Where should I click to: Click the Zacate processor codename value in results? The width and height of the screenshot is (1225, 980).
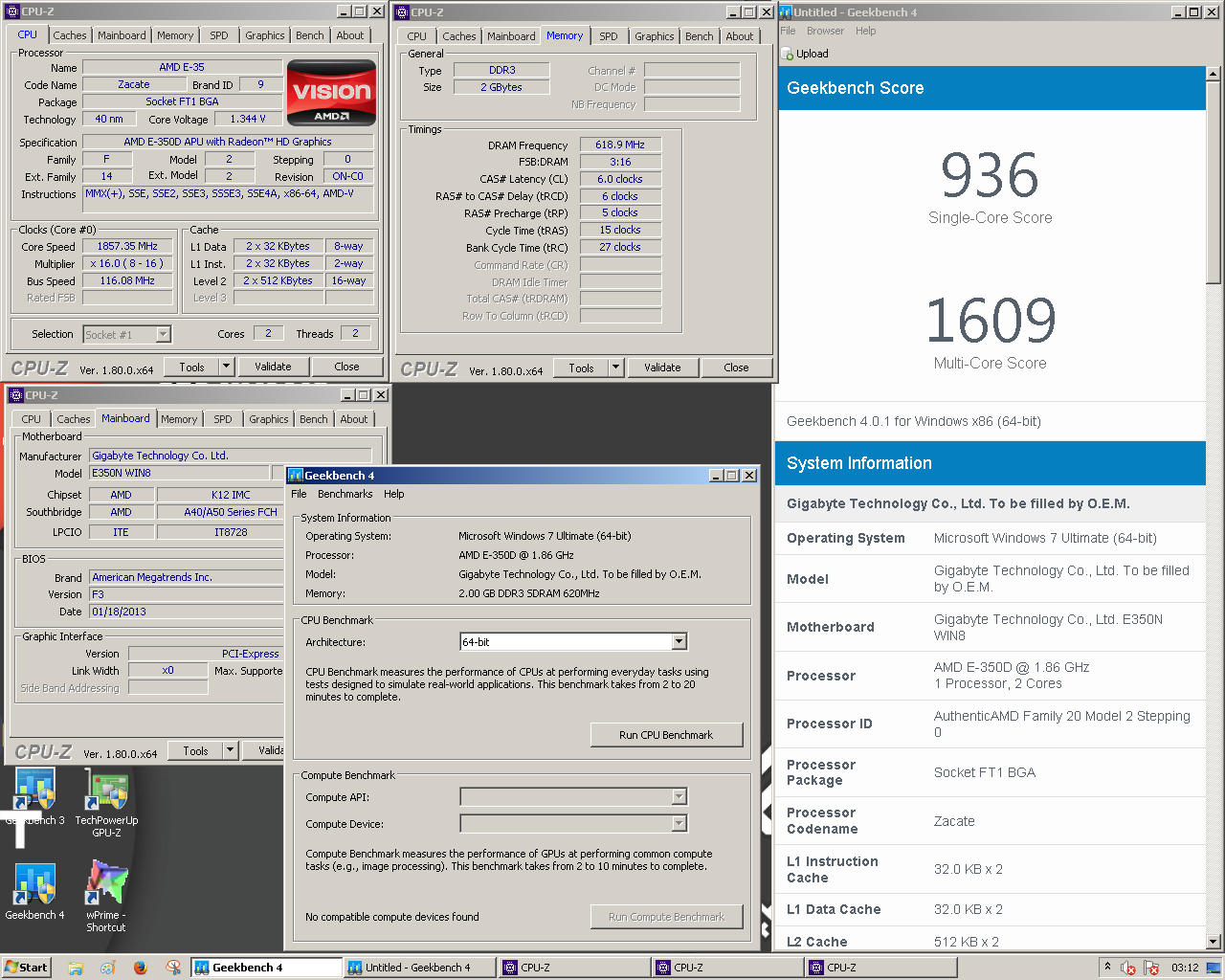tap(954, 821)
